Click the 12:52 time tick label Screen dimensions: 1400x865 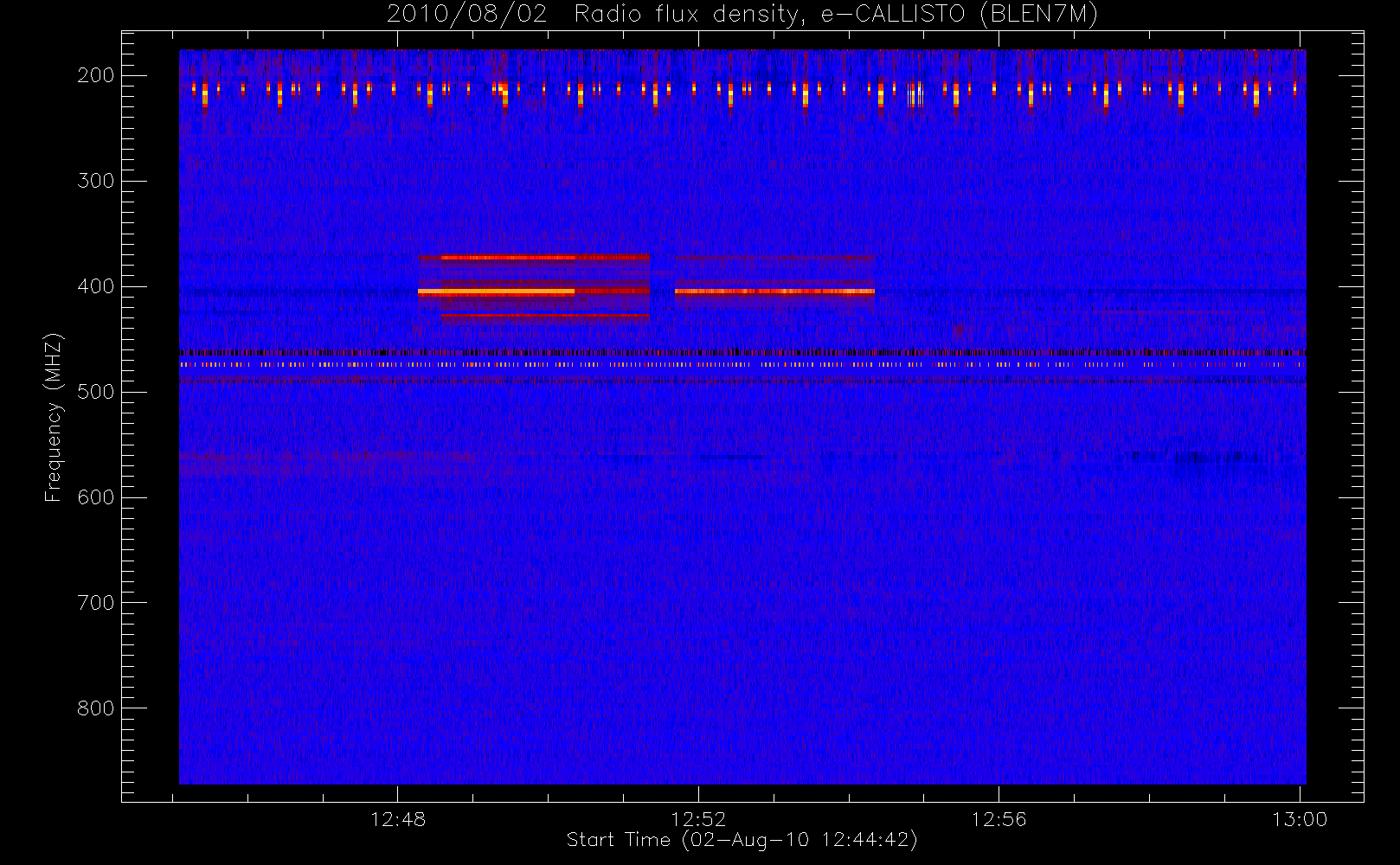coord(698,819)
